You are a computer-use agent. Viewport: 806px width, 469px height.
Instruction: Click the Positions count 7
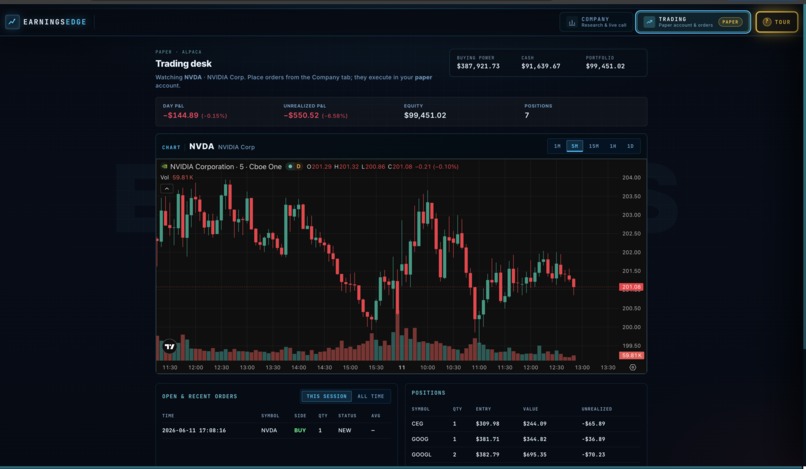pyautogui.click(x=526, y=115)
